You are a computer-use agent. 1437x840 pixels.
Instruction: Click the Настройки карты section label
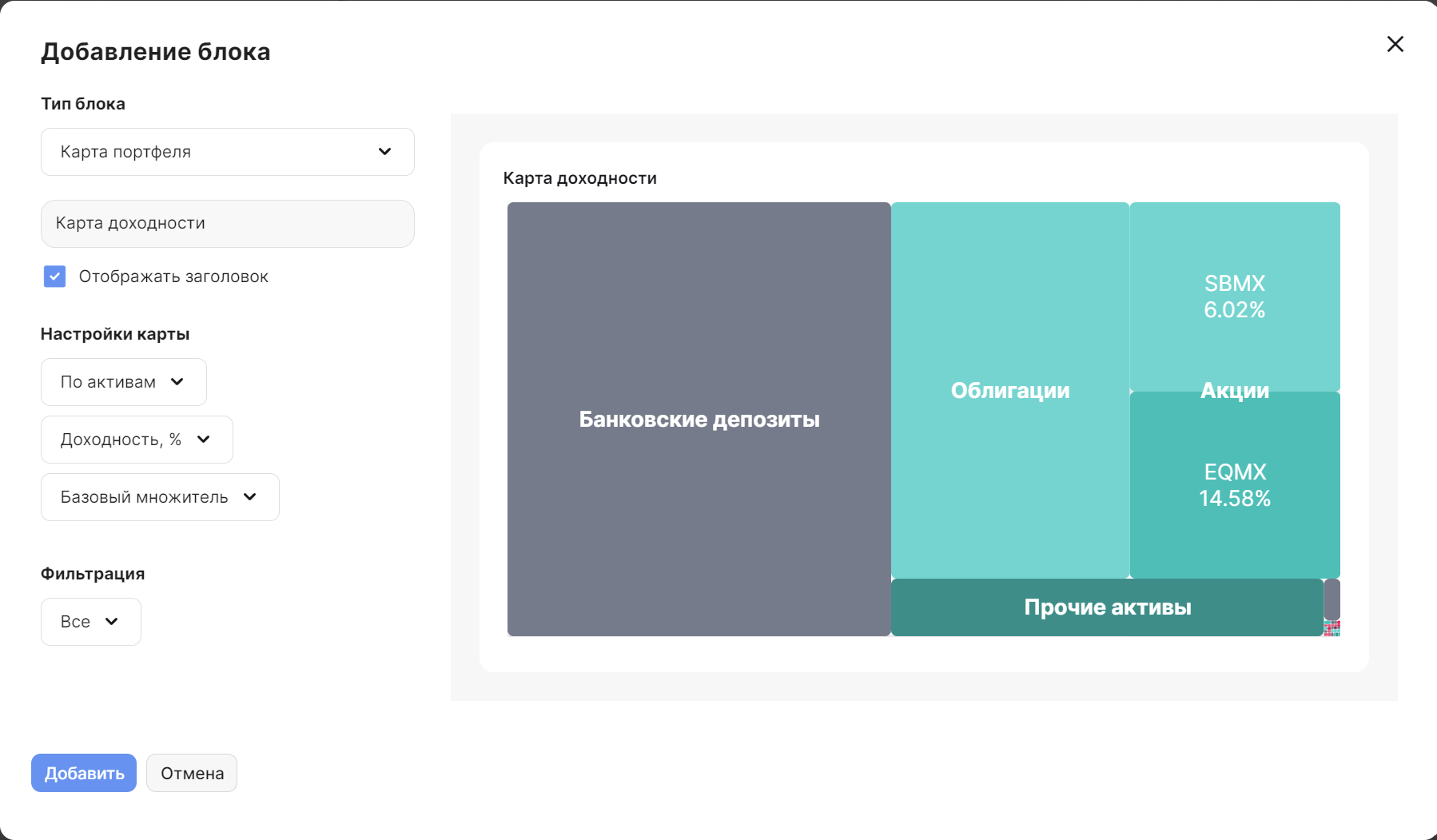pos(115,334)
